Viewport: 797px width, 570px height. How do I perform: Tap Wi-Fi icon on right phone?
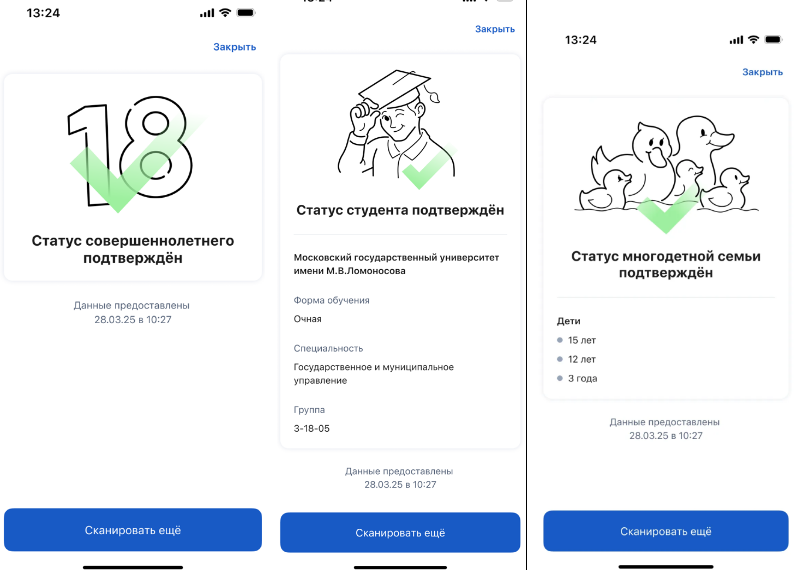(753, 40)
